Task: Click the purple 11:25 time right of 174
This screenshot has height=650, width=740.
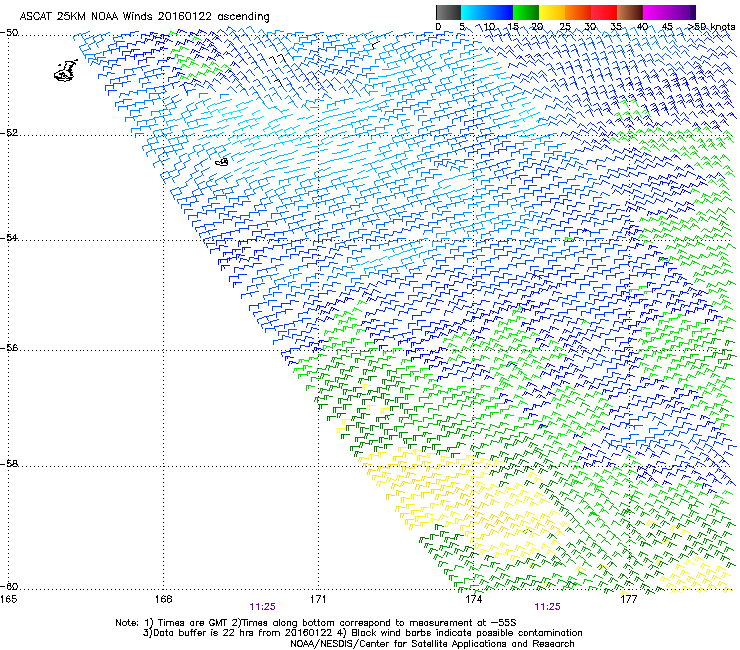Action: (547, 607)
